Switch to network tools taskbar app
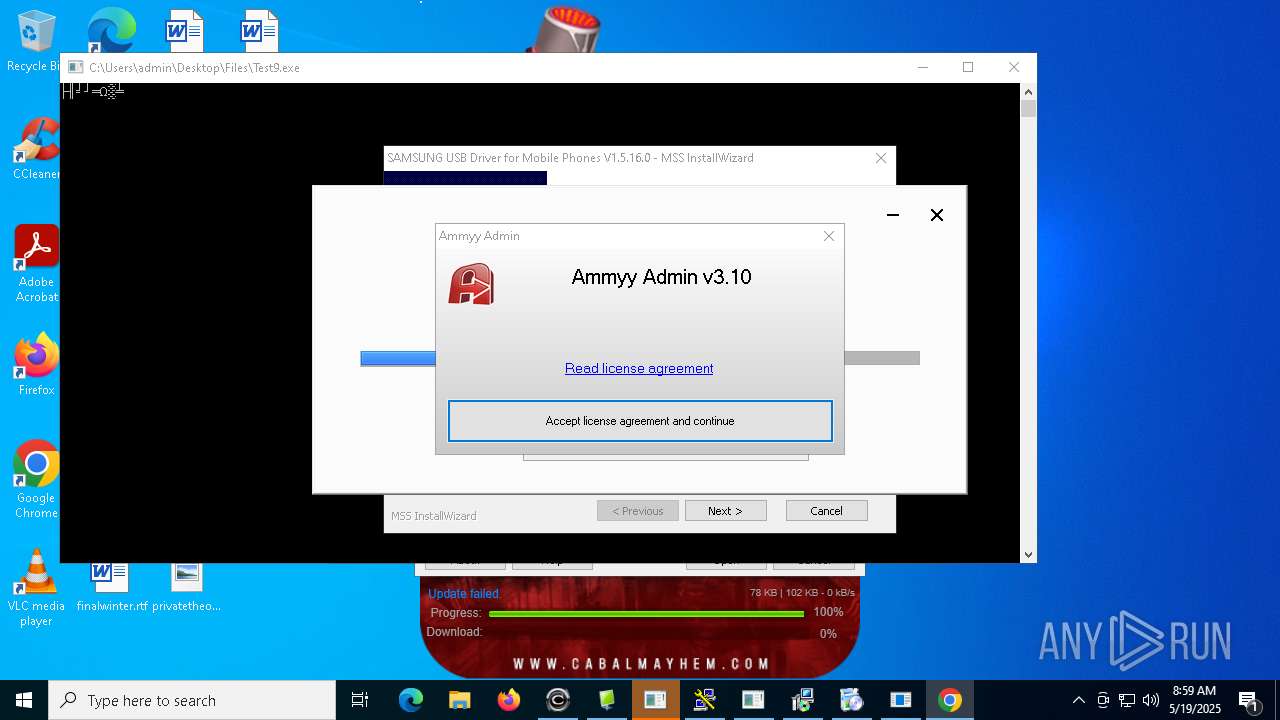 (705, 700)
